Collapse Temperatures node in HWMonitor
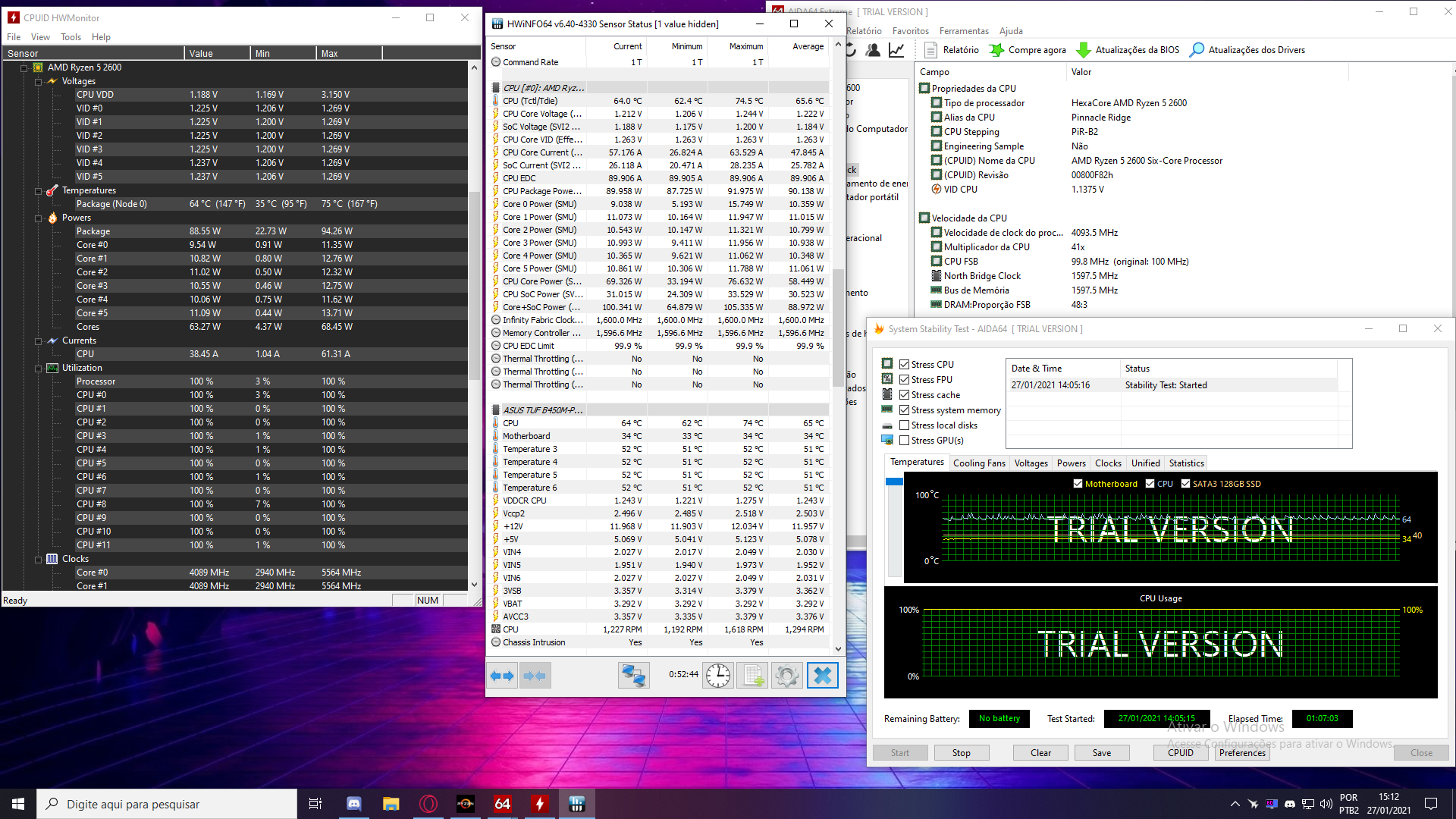 pos(38,191)
